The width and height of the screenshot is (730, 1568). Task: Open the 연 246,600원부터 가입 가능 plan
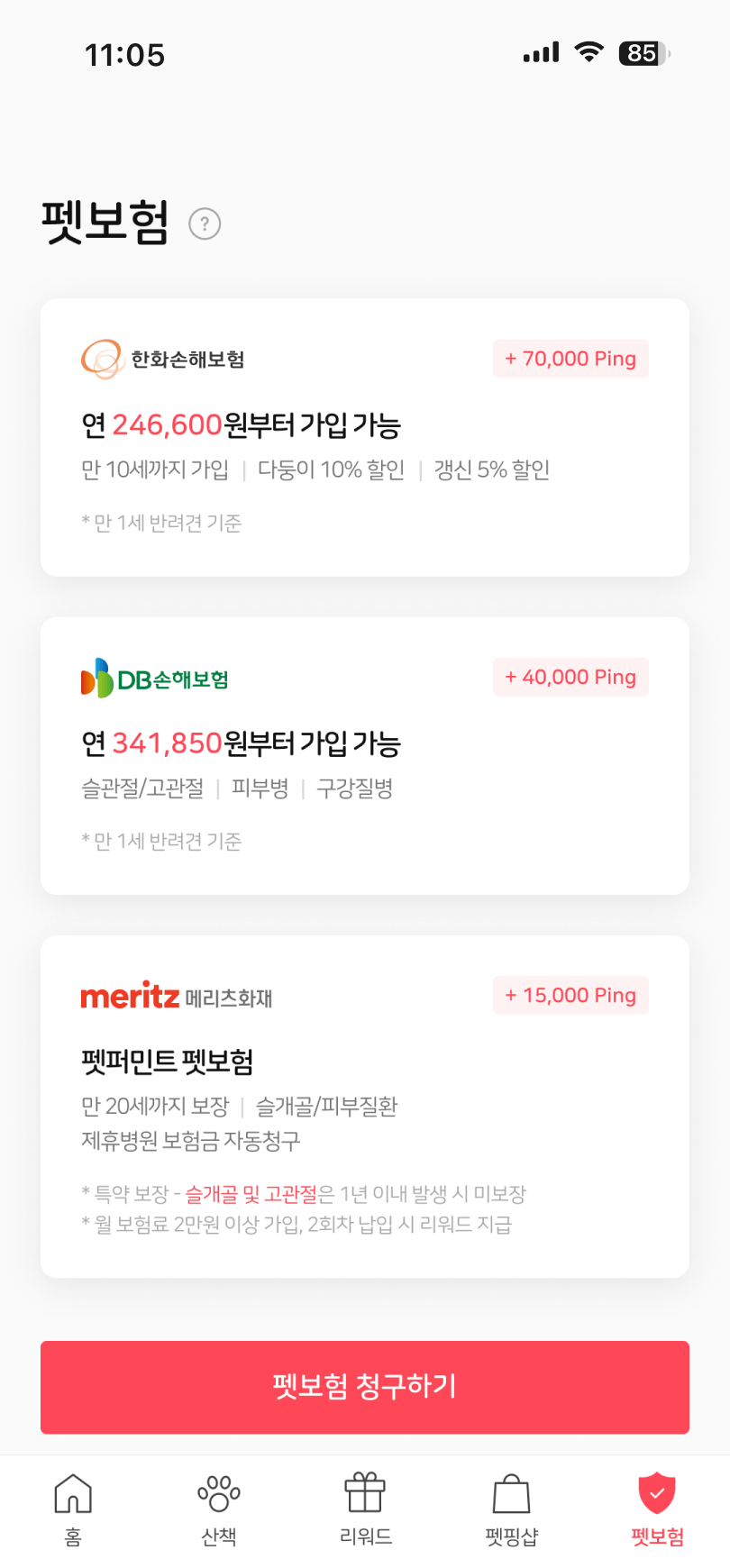241,425
